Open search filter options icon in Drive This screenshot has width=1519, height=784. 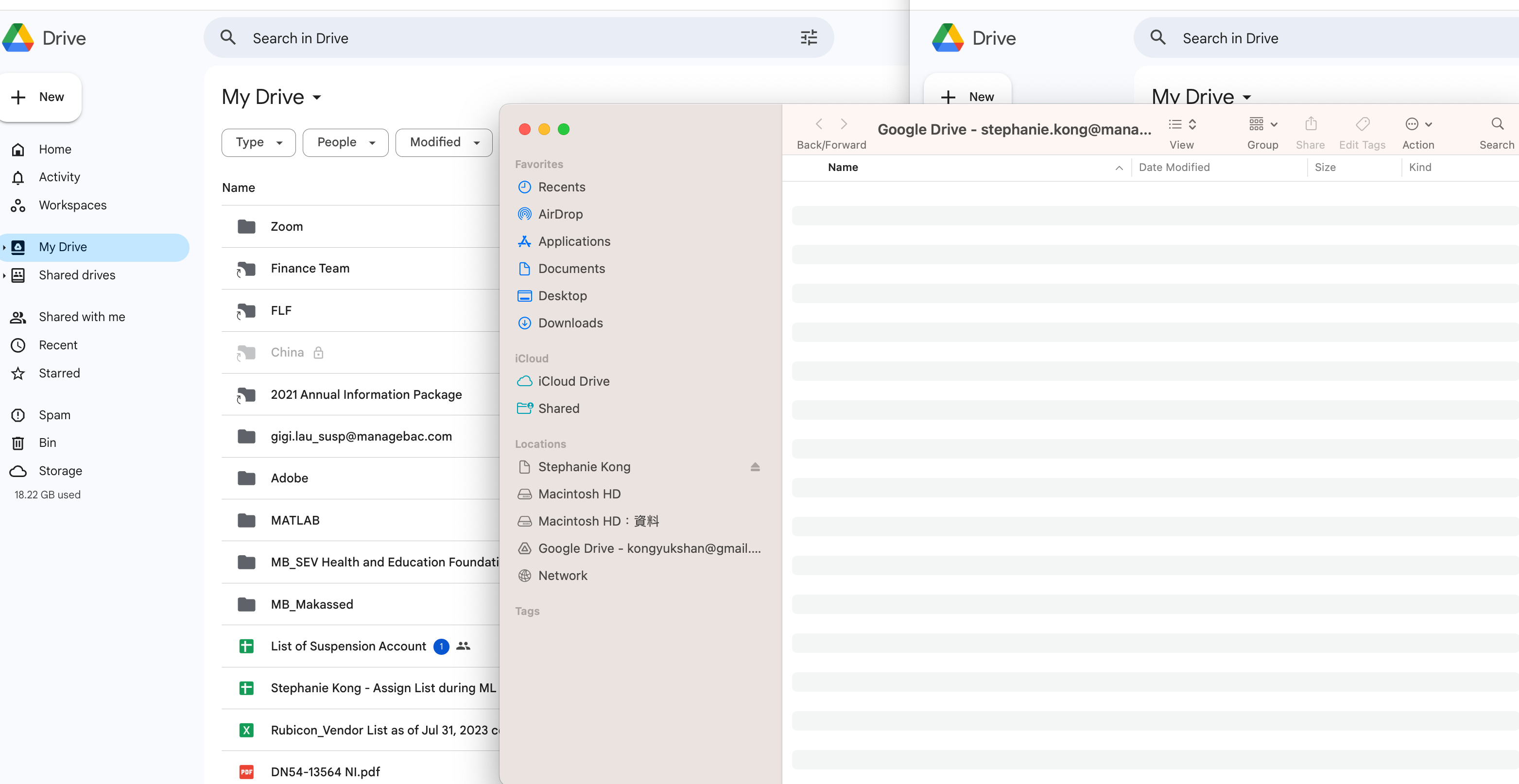tap(809, 38)
